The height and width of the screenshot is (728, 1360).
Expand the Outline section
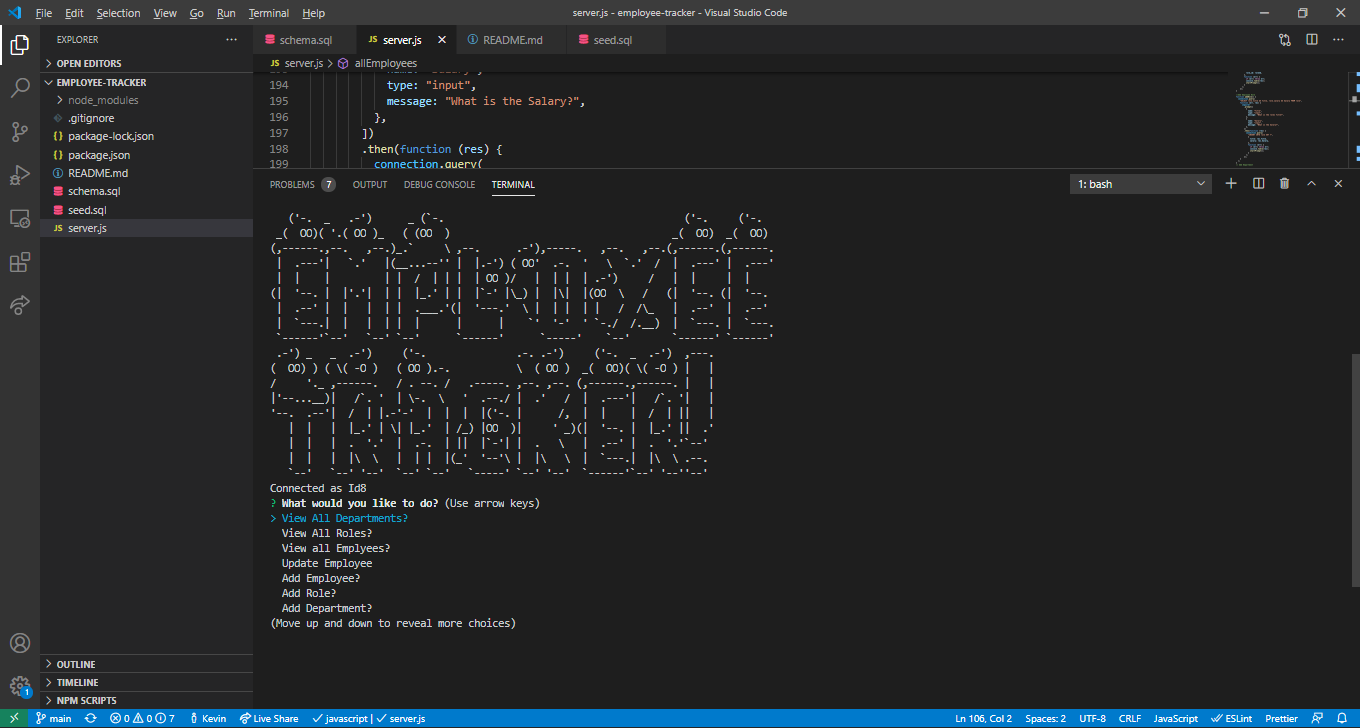tap(146, 665)
